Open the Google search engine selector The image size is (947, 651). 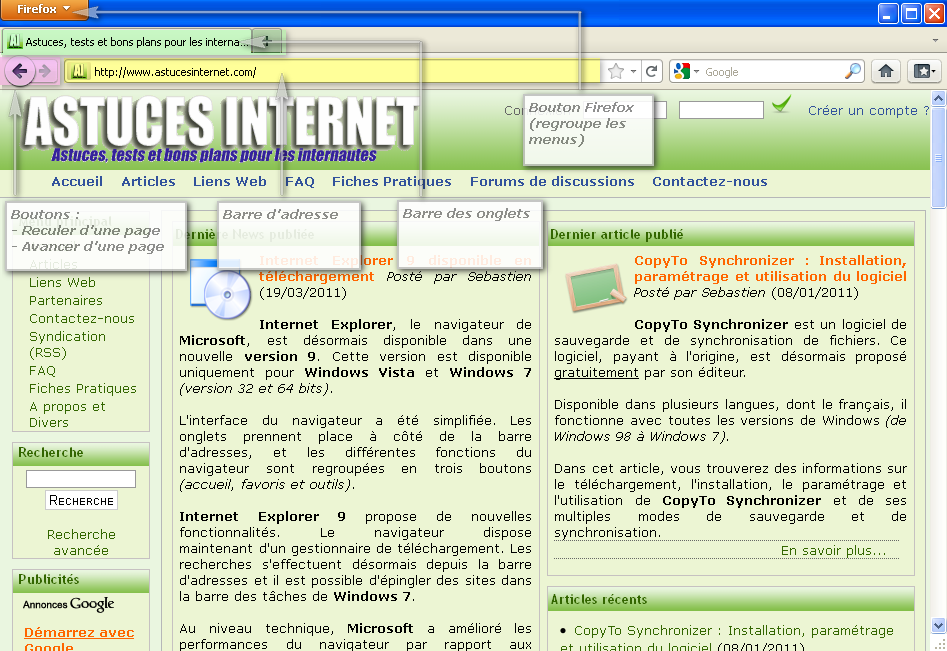click(x=686, y=72)
